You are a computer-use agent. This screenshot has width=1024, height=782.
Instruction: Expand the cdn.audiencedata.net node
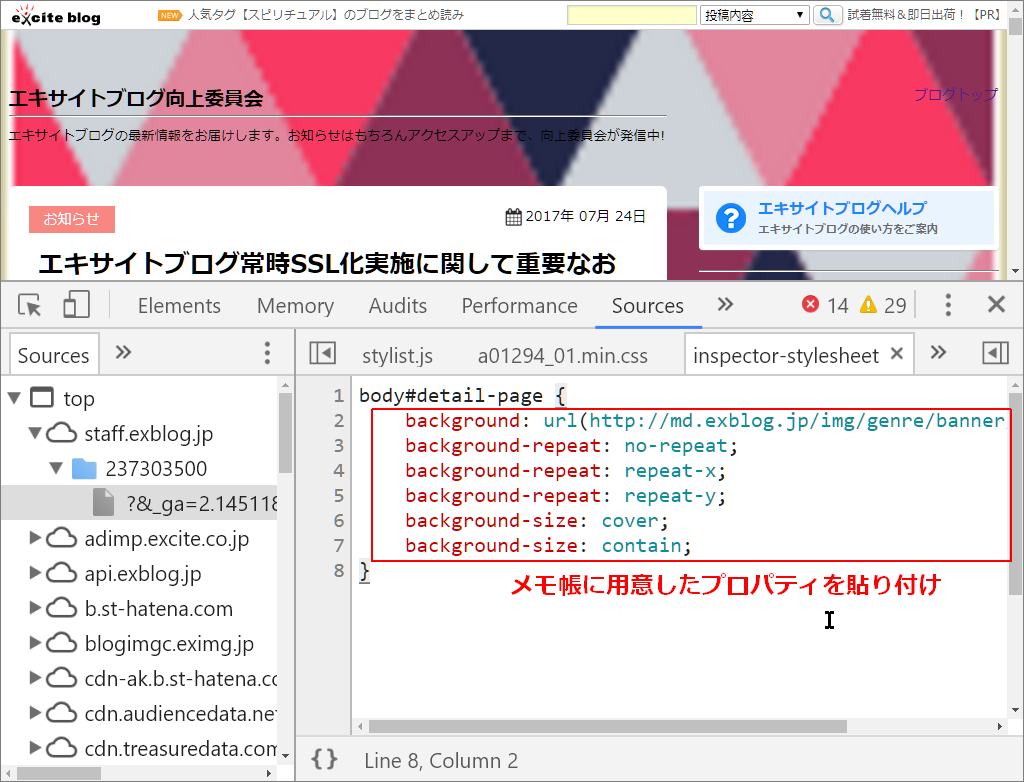point(35,713)
